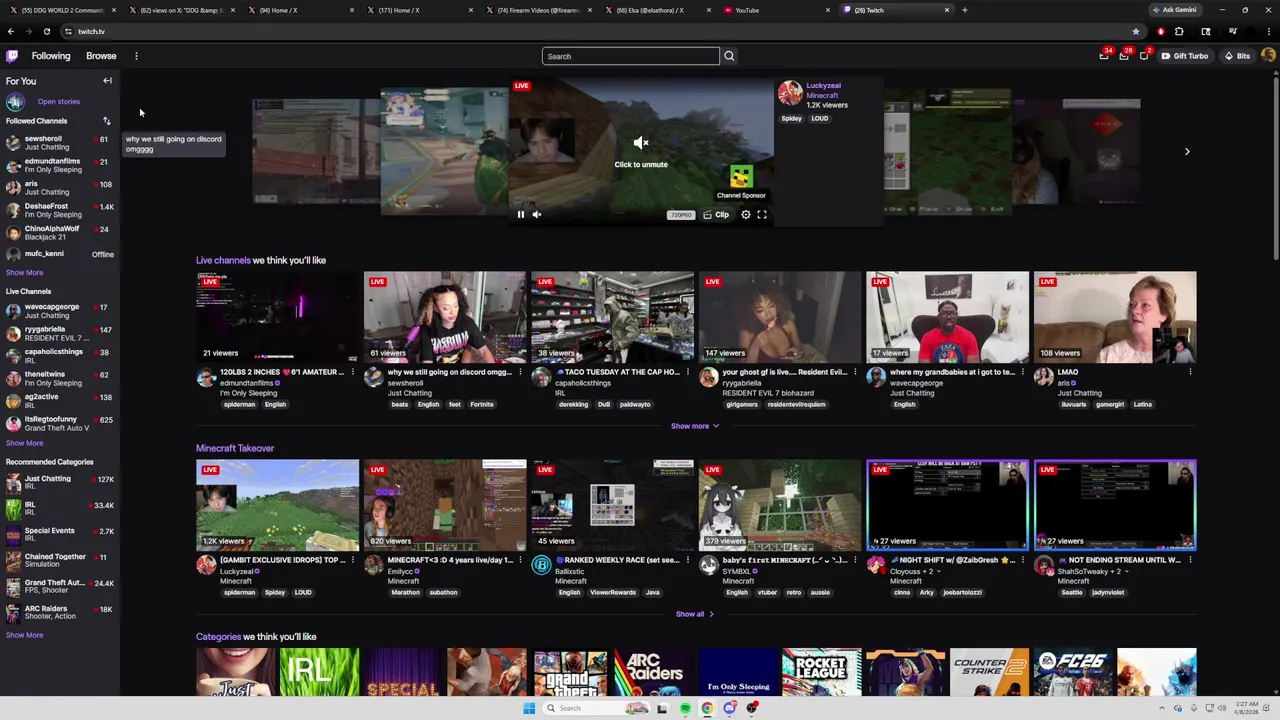Open Luckyzeal avatar beside featured stream

790,93
